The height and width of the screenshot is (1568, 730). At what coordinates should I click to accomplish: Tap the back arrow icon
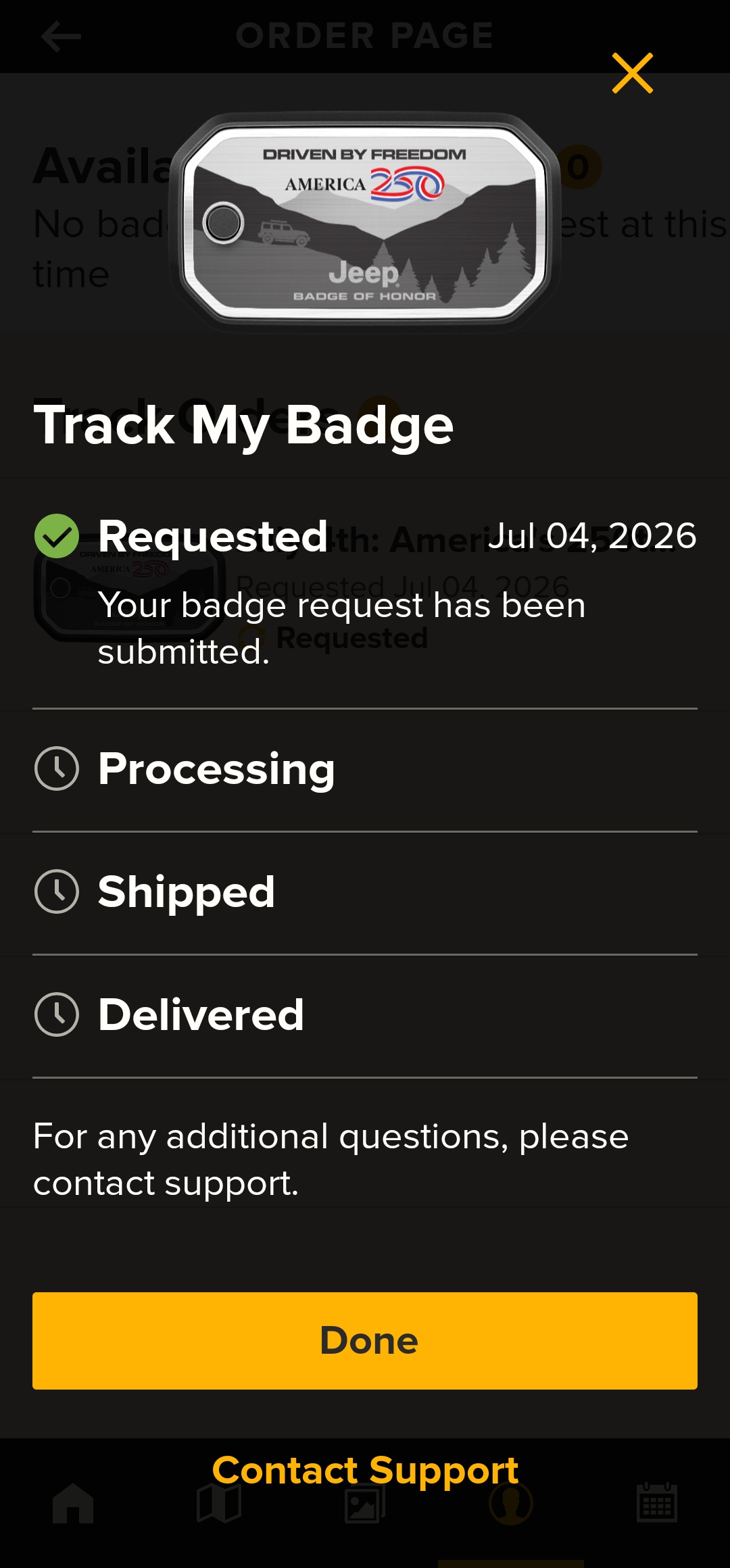pos(61,36)
